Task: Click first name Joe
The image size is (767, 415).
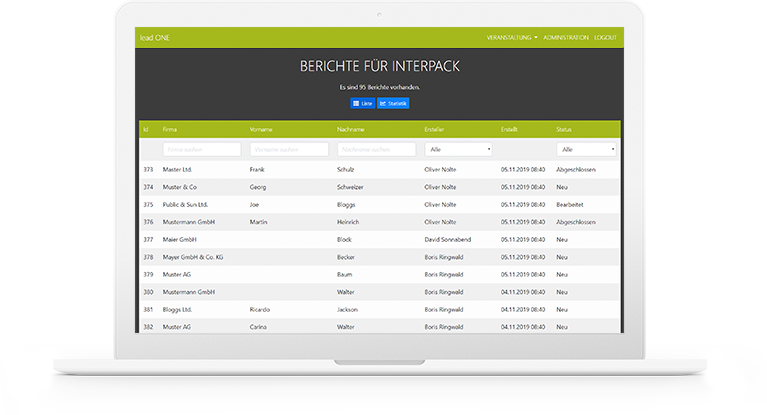Action: coord(254,205)
